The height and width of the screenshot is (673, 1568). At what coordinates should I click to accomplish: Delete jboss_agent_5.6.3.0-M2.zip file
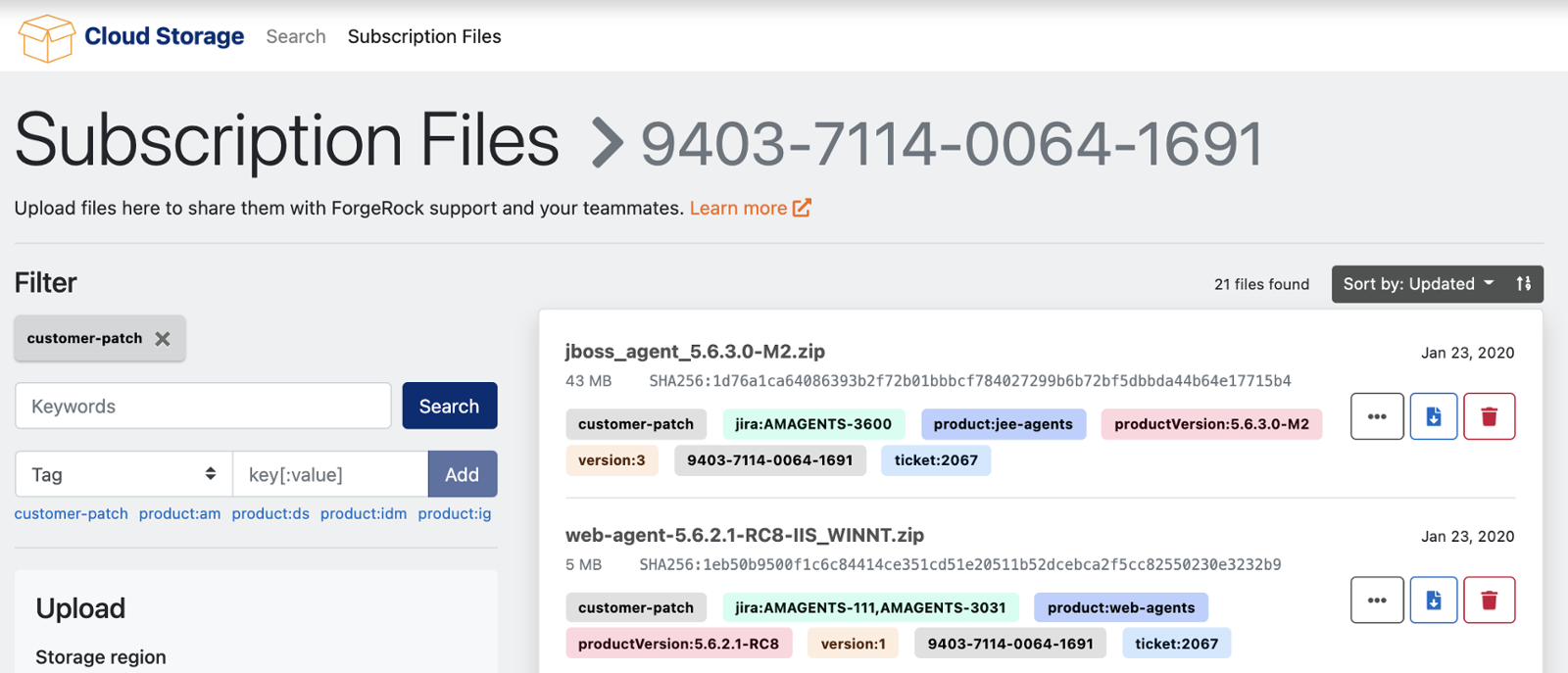click(1489, 416)
